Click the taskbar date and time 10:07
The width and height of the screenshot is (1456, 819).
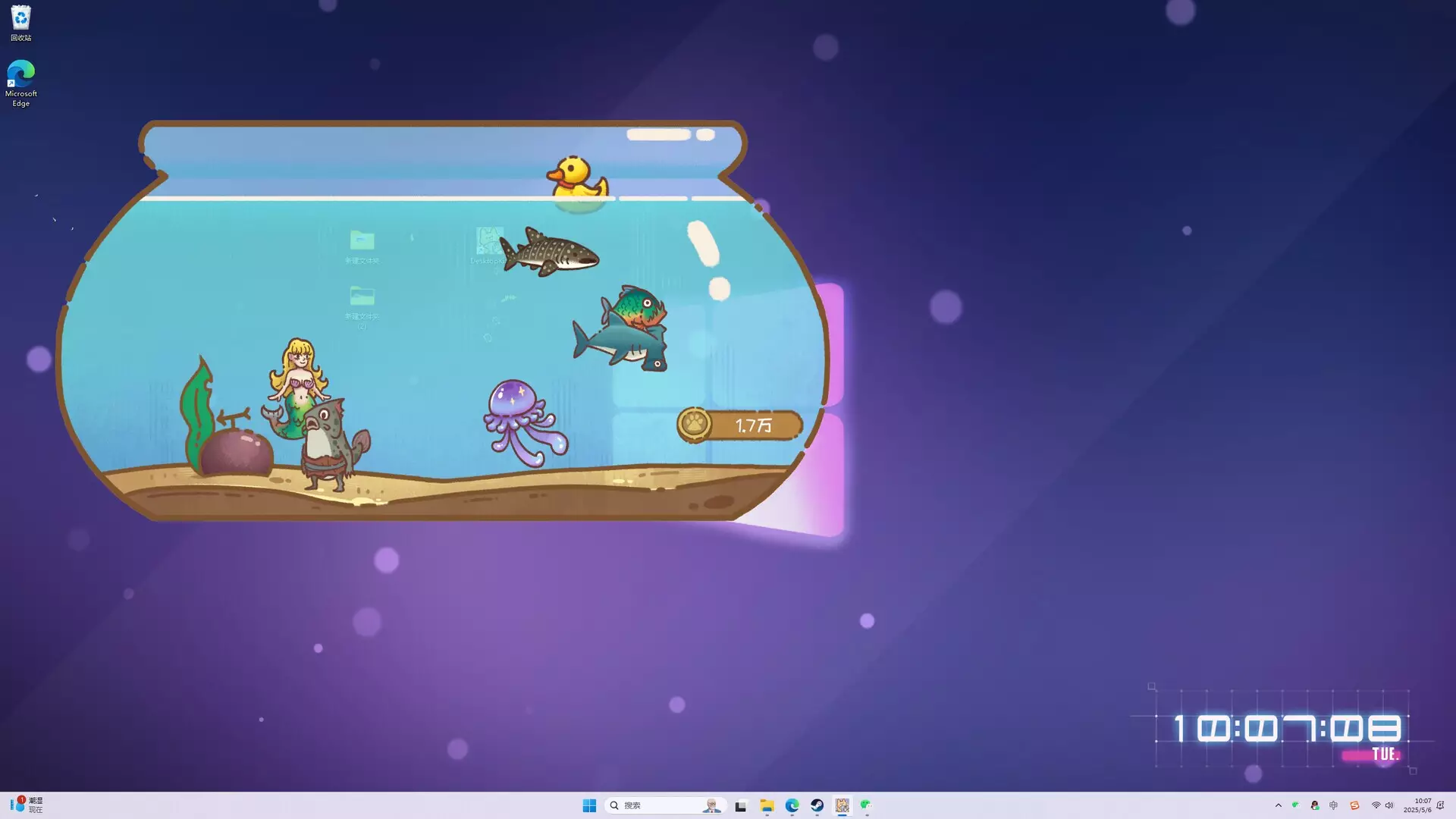1417,805
